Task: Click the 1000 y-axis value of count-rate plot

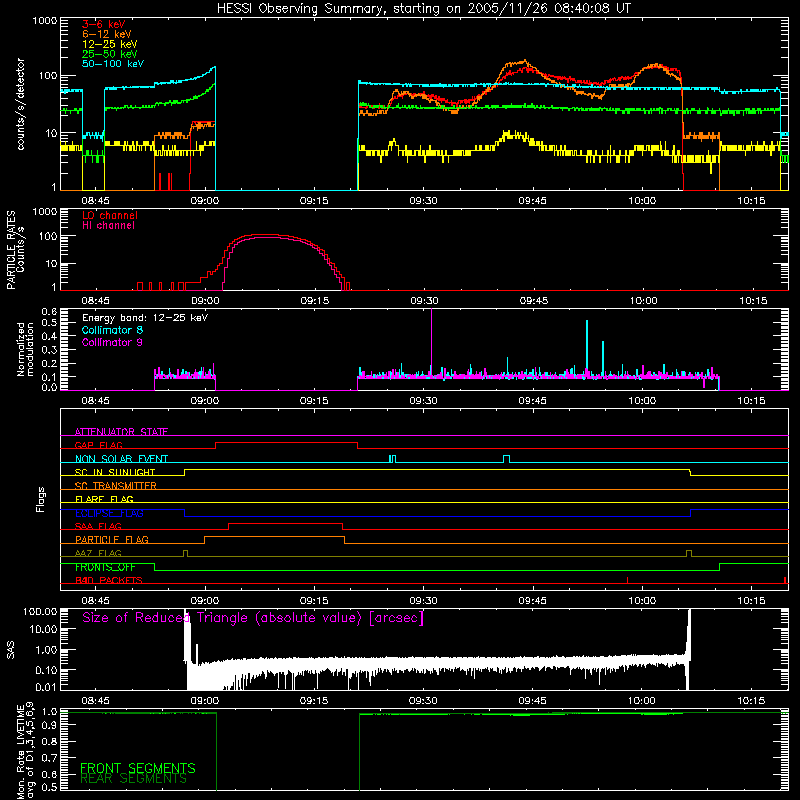Action: [x=45, y=21]
